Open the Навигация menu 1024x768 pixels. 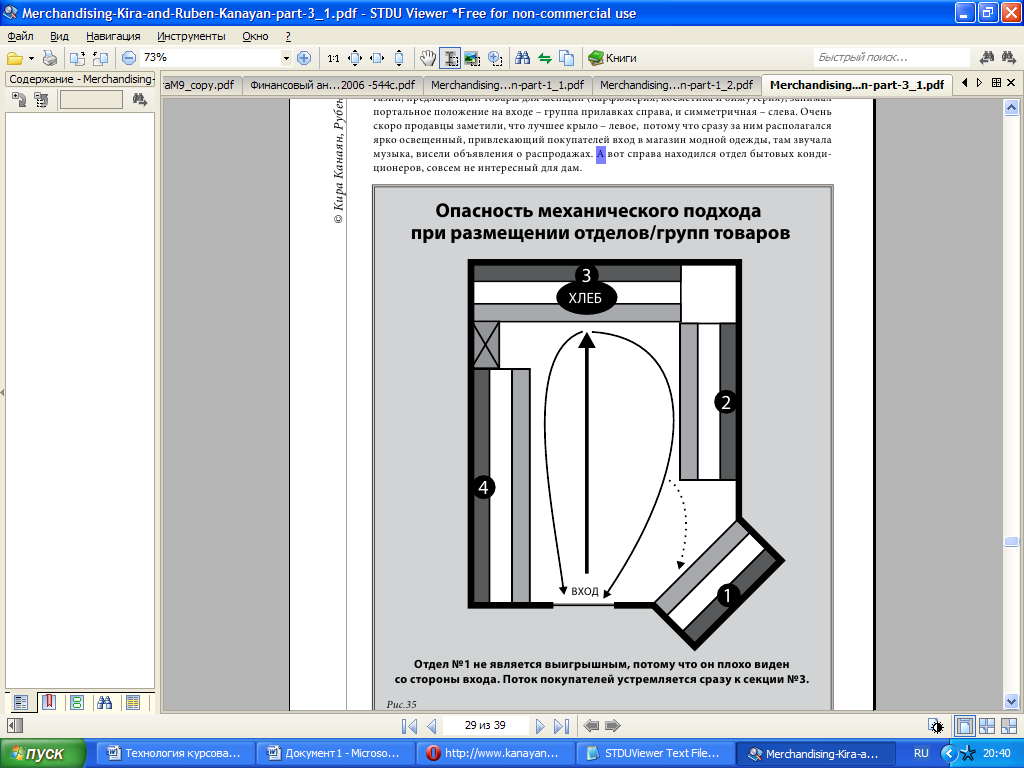click(113, 37)
